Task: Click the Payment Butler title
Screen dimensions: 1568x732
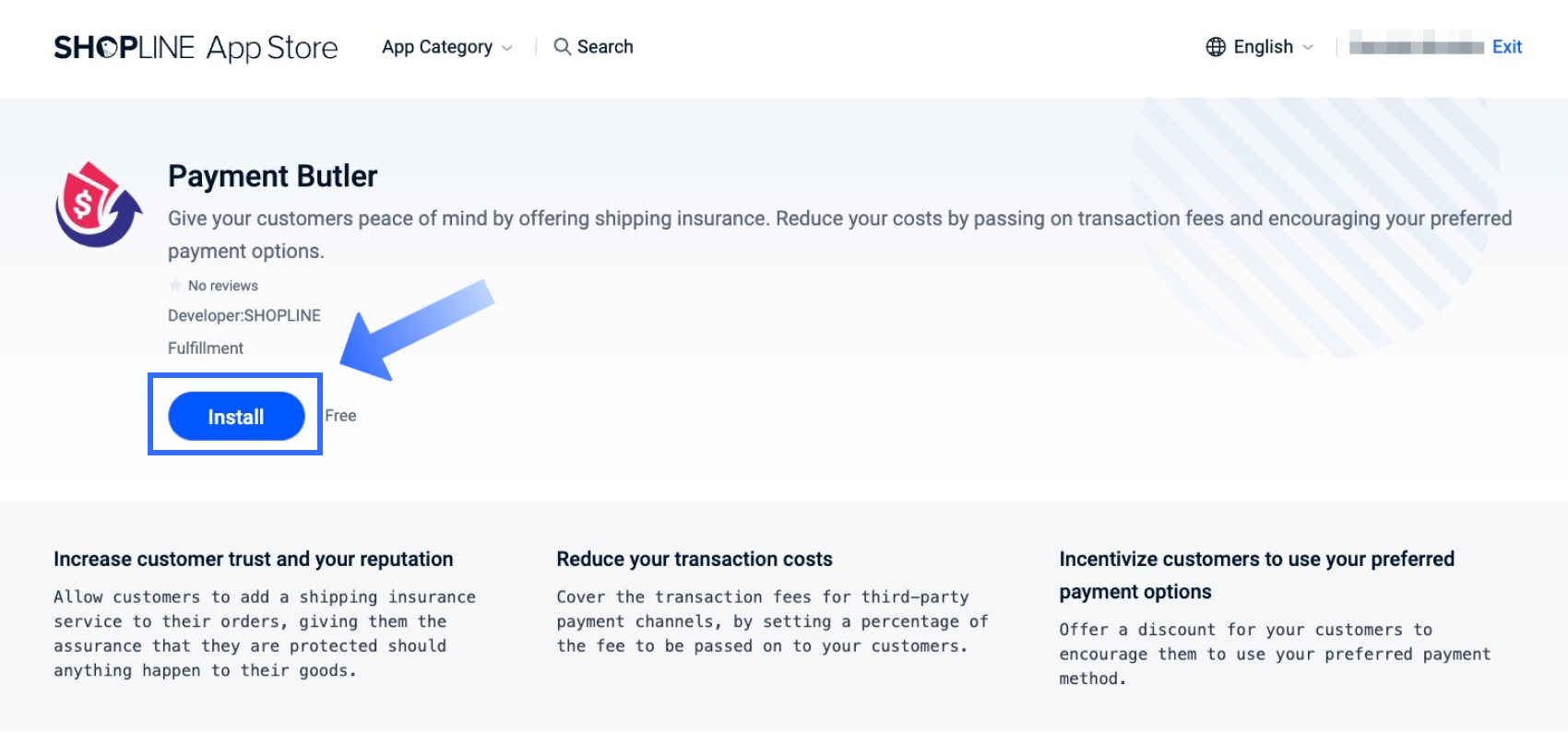Action: tap(273, 176)
